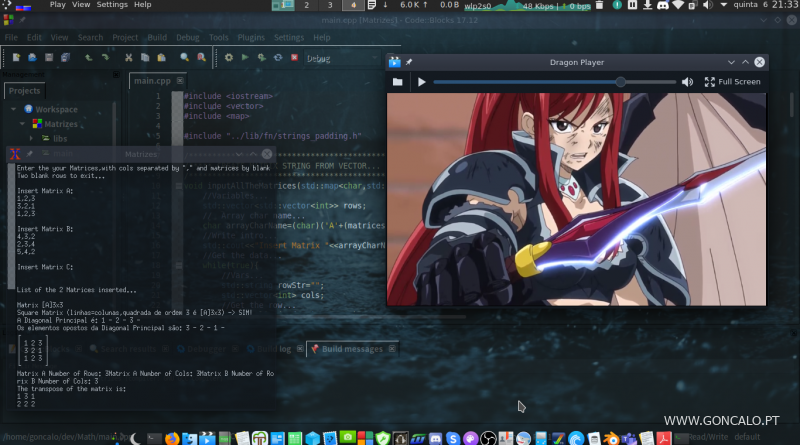Pin the Dragon Player window with pushpin
This screenshot has height=445, width=800.
click(x=408, y=62)
